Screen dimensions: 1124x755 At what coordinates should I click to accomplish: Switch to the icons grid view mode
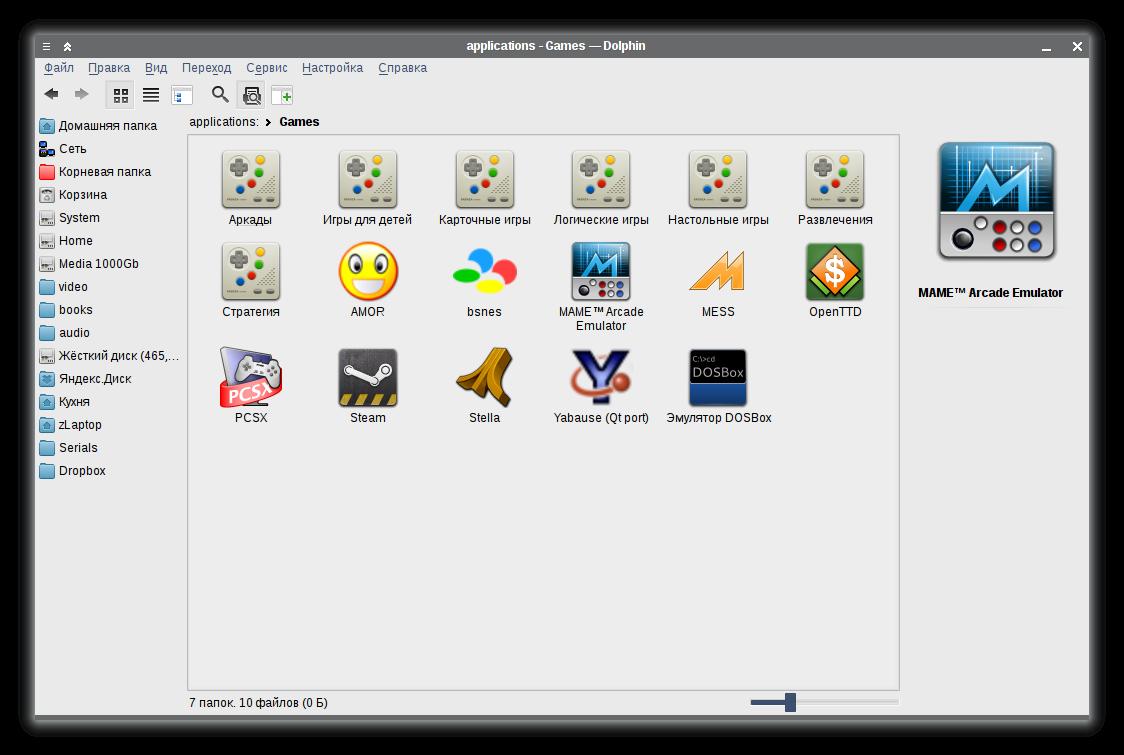click(120, 95)
